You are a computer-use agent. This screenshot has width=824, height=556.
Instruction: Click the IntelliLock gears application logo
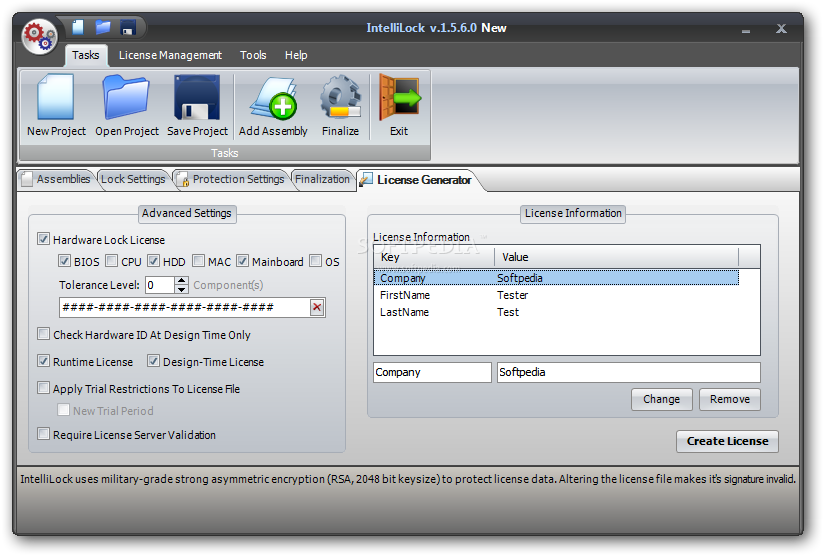click(x=39, y=36)
